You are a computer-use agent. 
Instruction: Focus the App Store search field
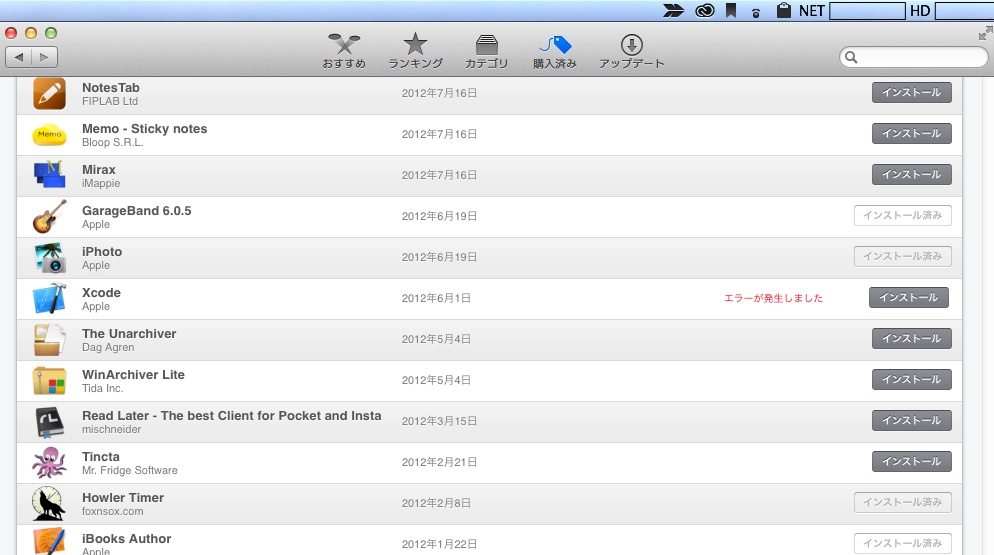913,57
